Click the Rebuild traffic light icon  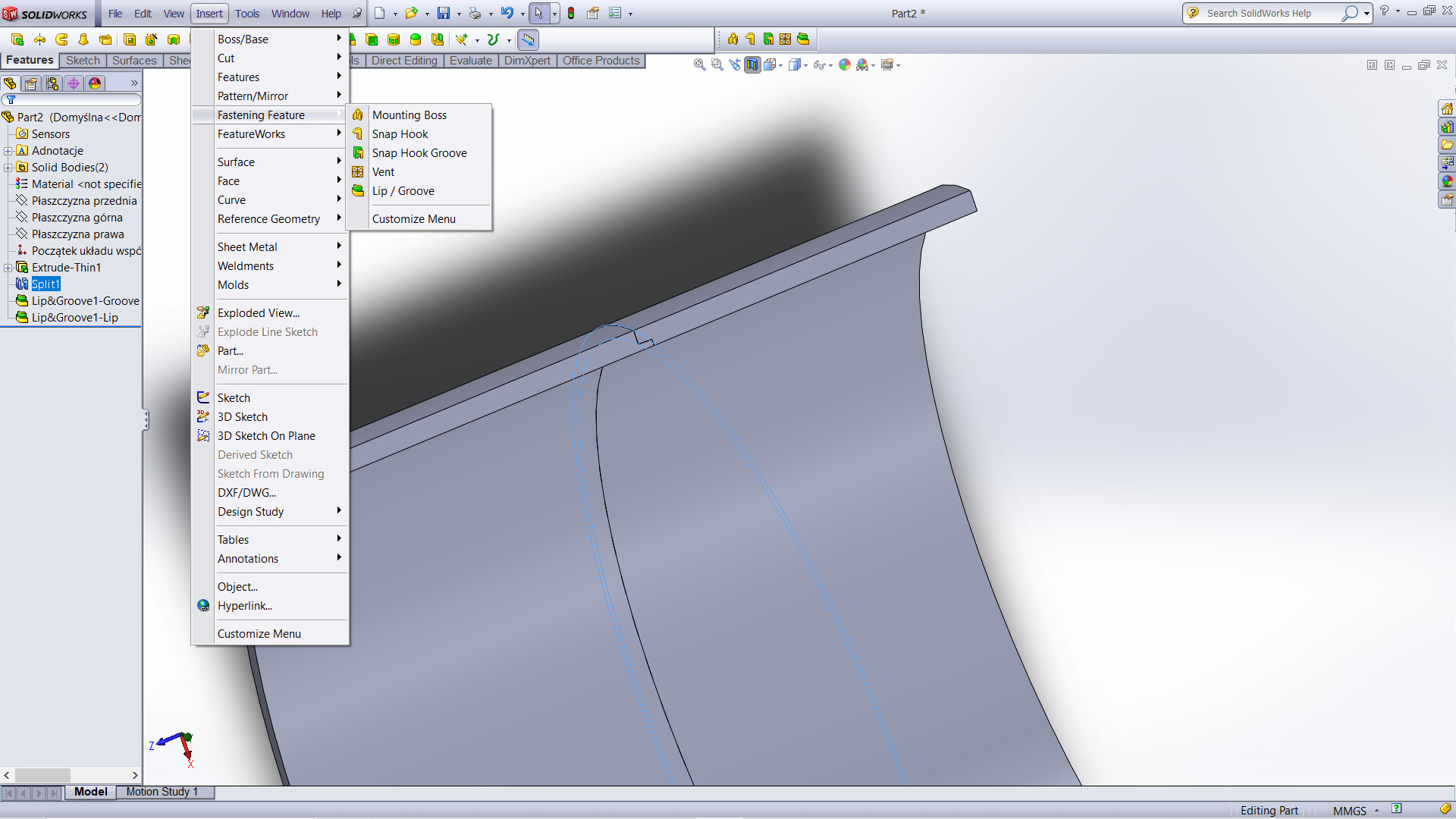click(571, 13)
